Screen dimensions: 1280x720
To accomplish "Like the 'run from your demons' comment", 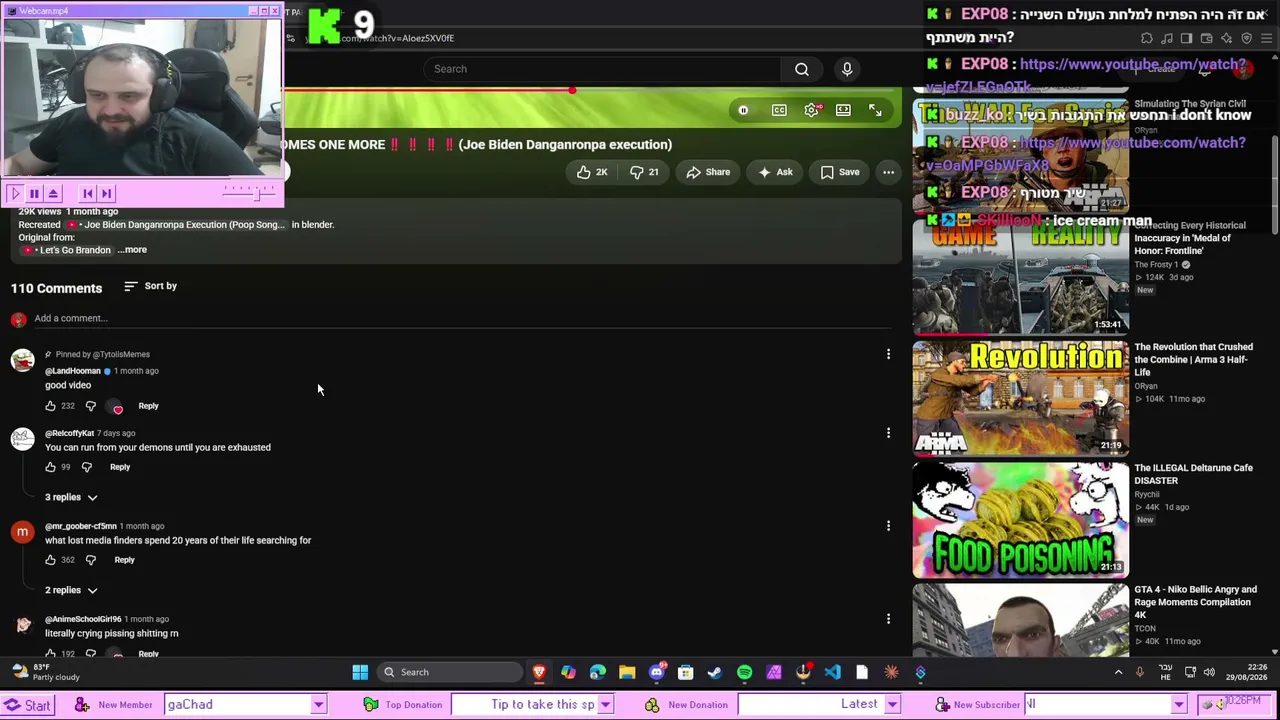I will point(50,467).
